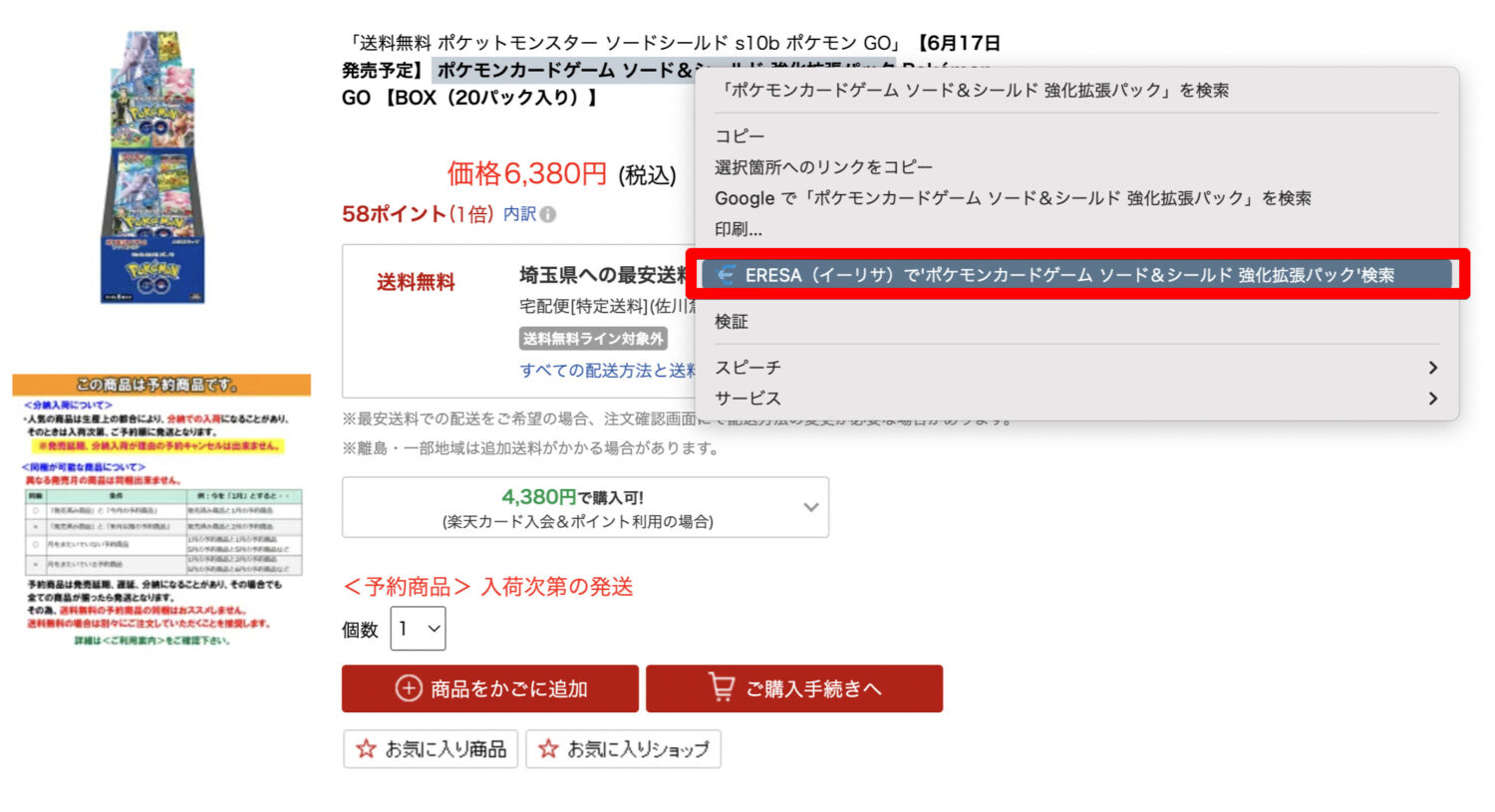This screenshot has height=812, width=1495.
Task: Click お気に入り商品 button
Action: tap(431, 749)
